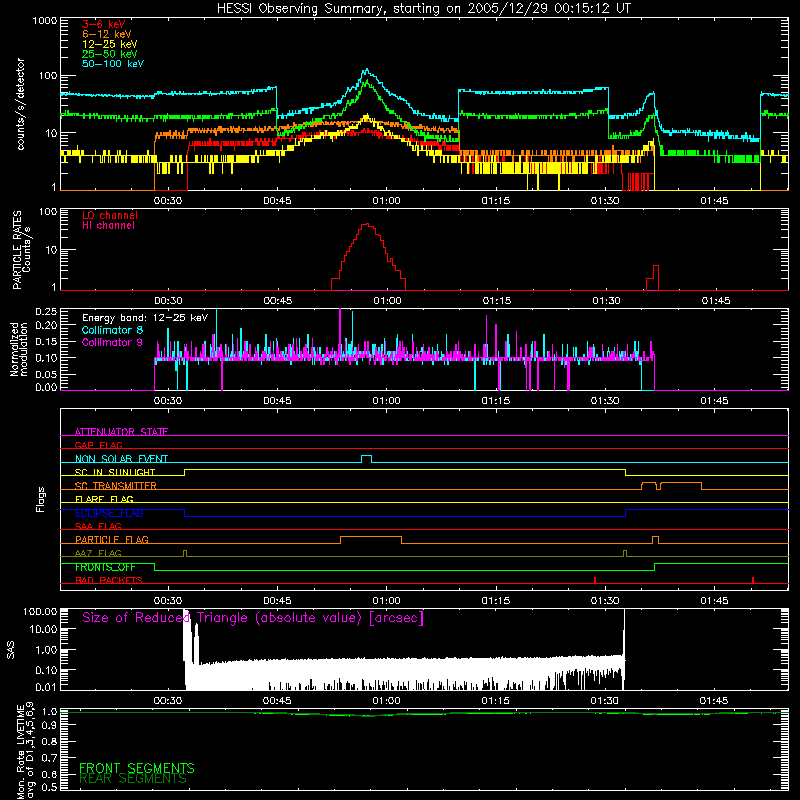Select the BAD_PACKETS flag label
Viewport: 800px width, 800px height.
(x=109, y=580)
